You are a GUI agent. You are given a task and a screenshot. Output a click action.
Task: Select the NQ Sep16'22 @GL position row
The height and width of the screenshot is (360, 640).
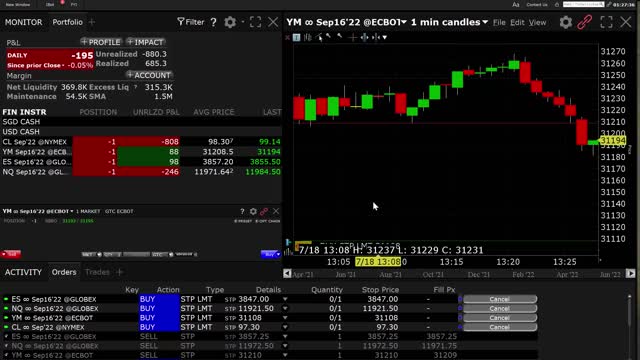click(x=141, y=172)
